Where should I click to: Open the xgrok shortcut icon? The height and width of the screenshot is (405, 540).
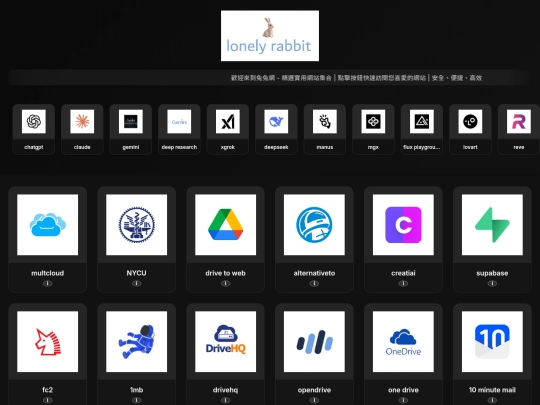click(228, 121)
